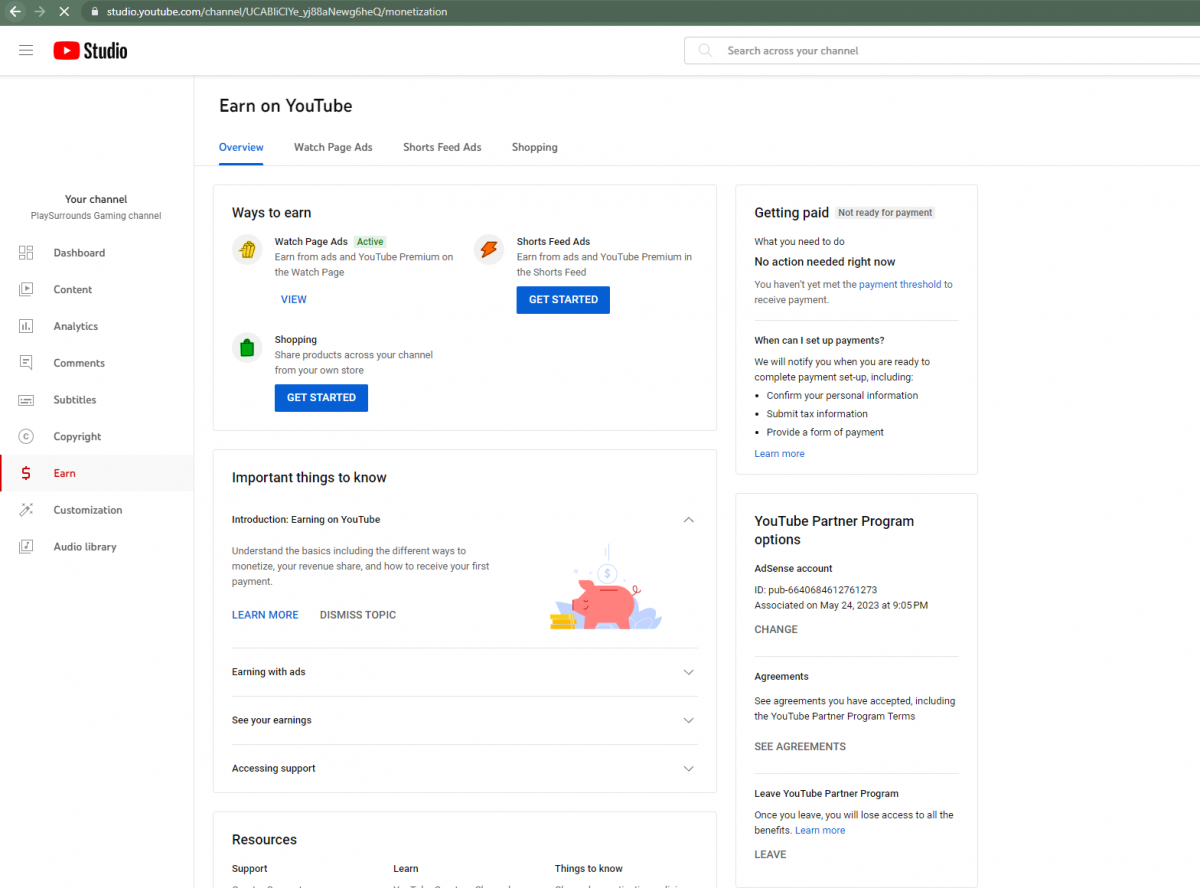1200x888 pixels.
Task: Click the YouTube Studio logo
Action: (90, 50)
